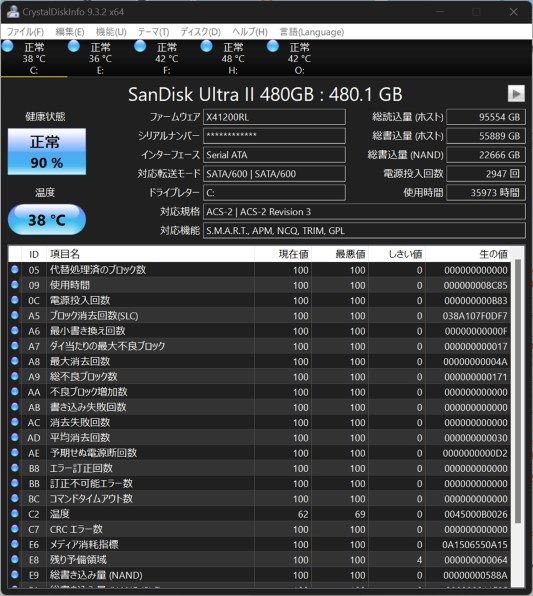The width and height of the screenshot is (533, 596).
Task: Click status dot for attribute AD
Action: point(15,437)
